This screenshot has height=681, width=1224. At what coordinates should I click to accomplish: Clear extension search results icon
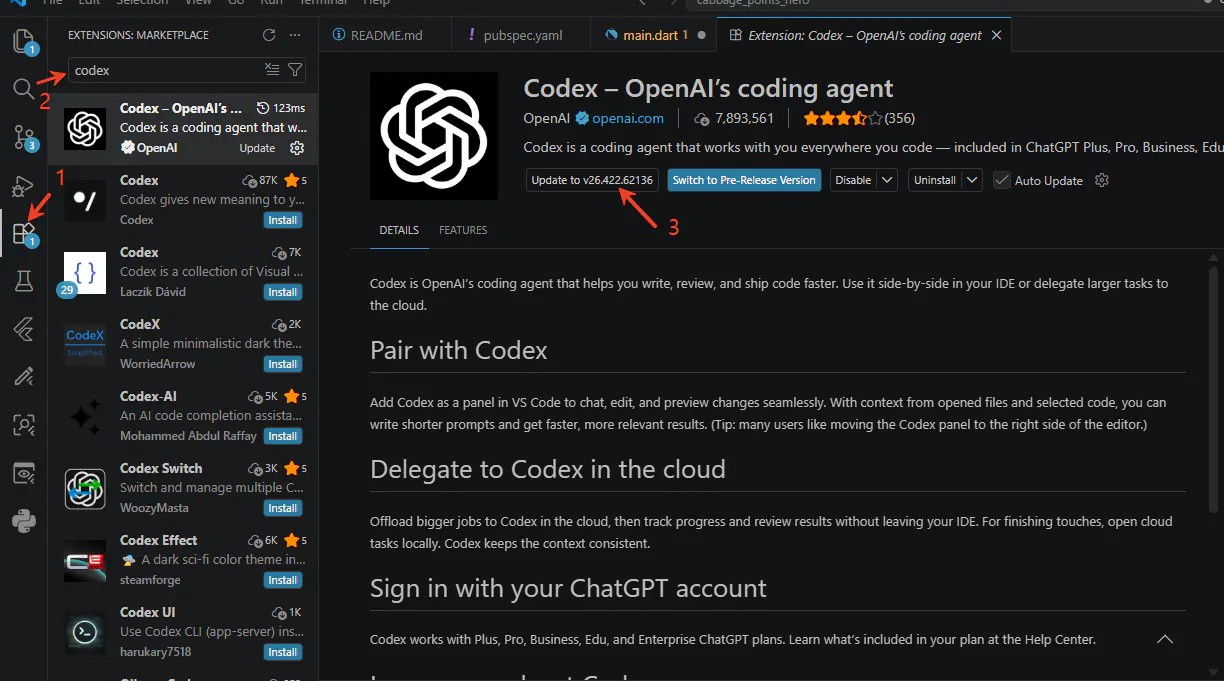(272, 70)
